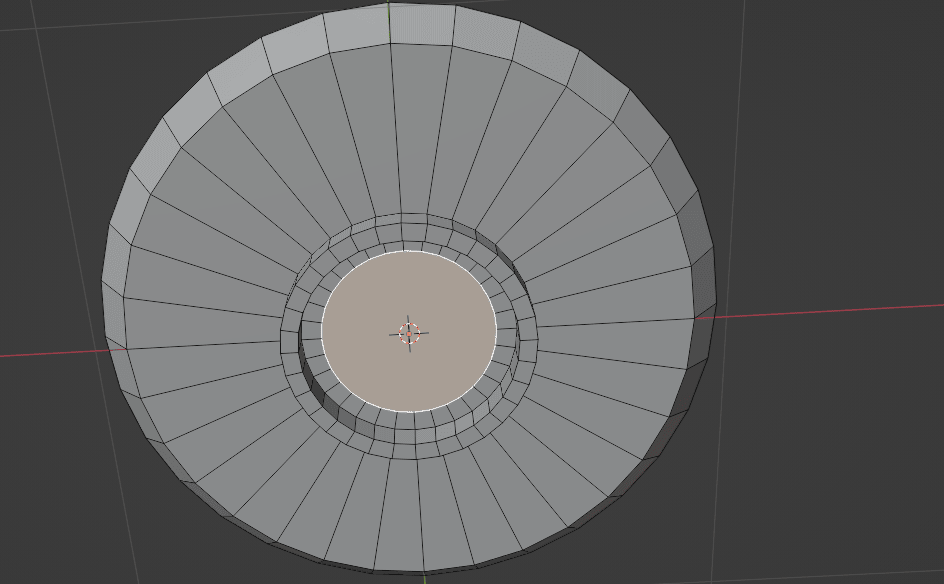
Task: Click the green Y axis line below the mesh
Action: pos(425,579)
